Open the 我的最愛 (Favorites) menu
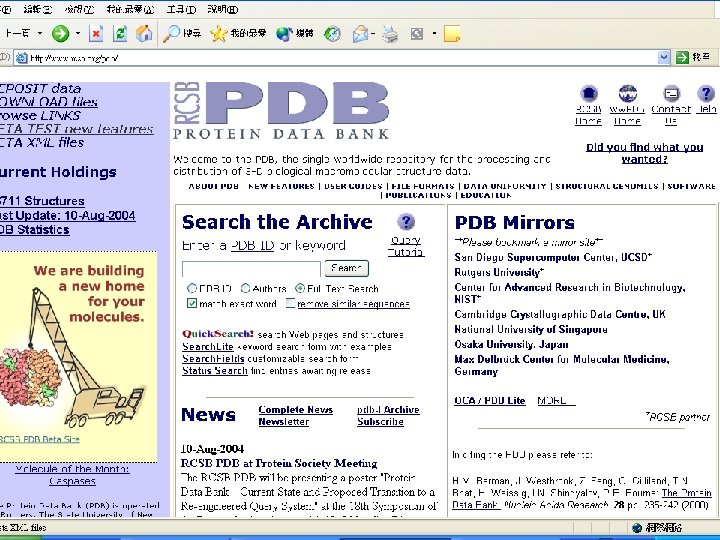Image resolution: width=720 pixels, height=540 pixels. point(130,9)
